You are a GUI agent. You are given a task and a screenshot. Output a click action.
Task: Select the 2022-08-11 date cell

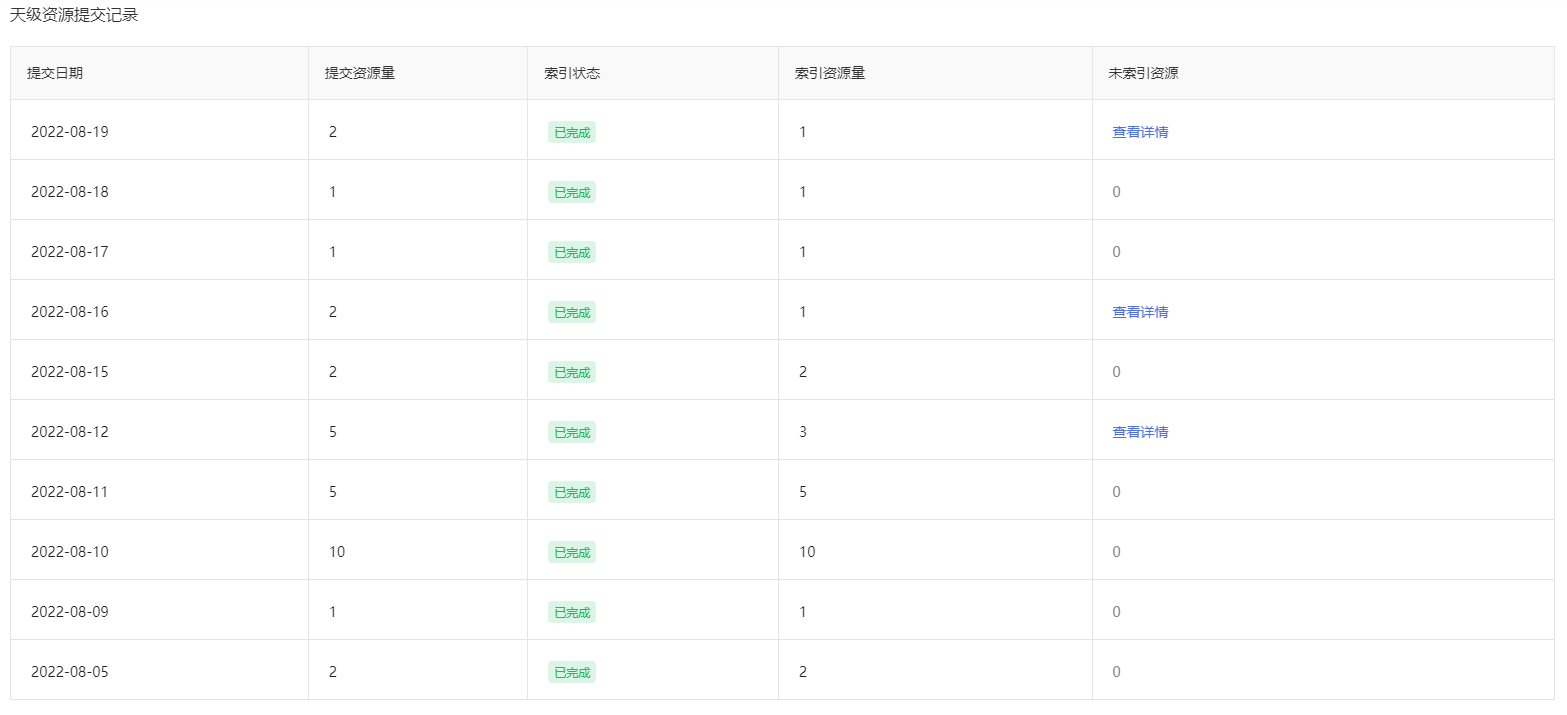(x=69, y=492)
